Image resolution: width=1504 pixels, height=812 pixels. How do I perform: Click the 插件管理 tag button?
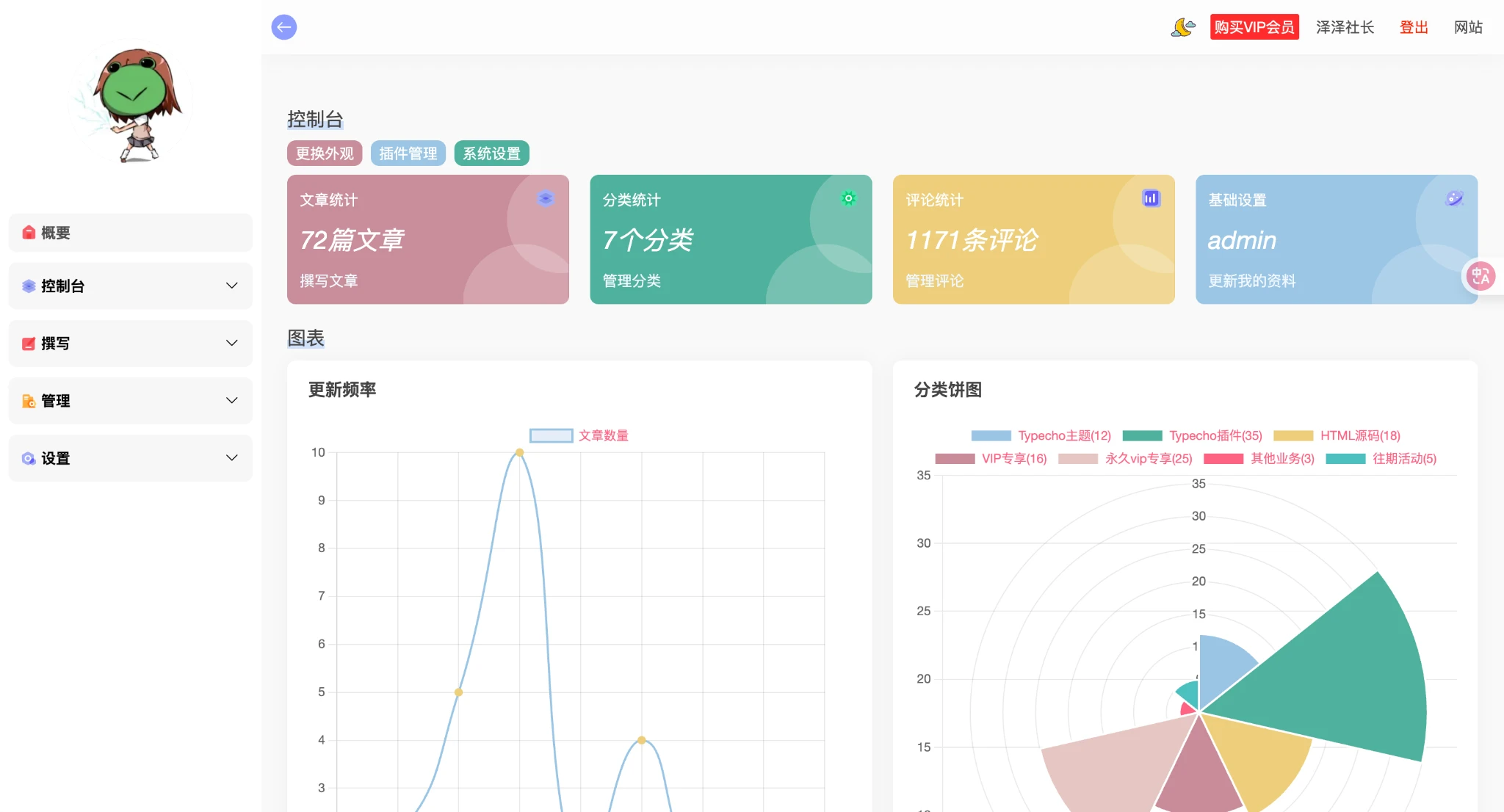tap(408, 153)
